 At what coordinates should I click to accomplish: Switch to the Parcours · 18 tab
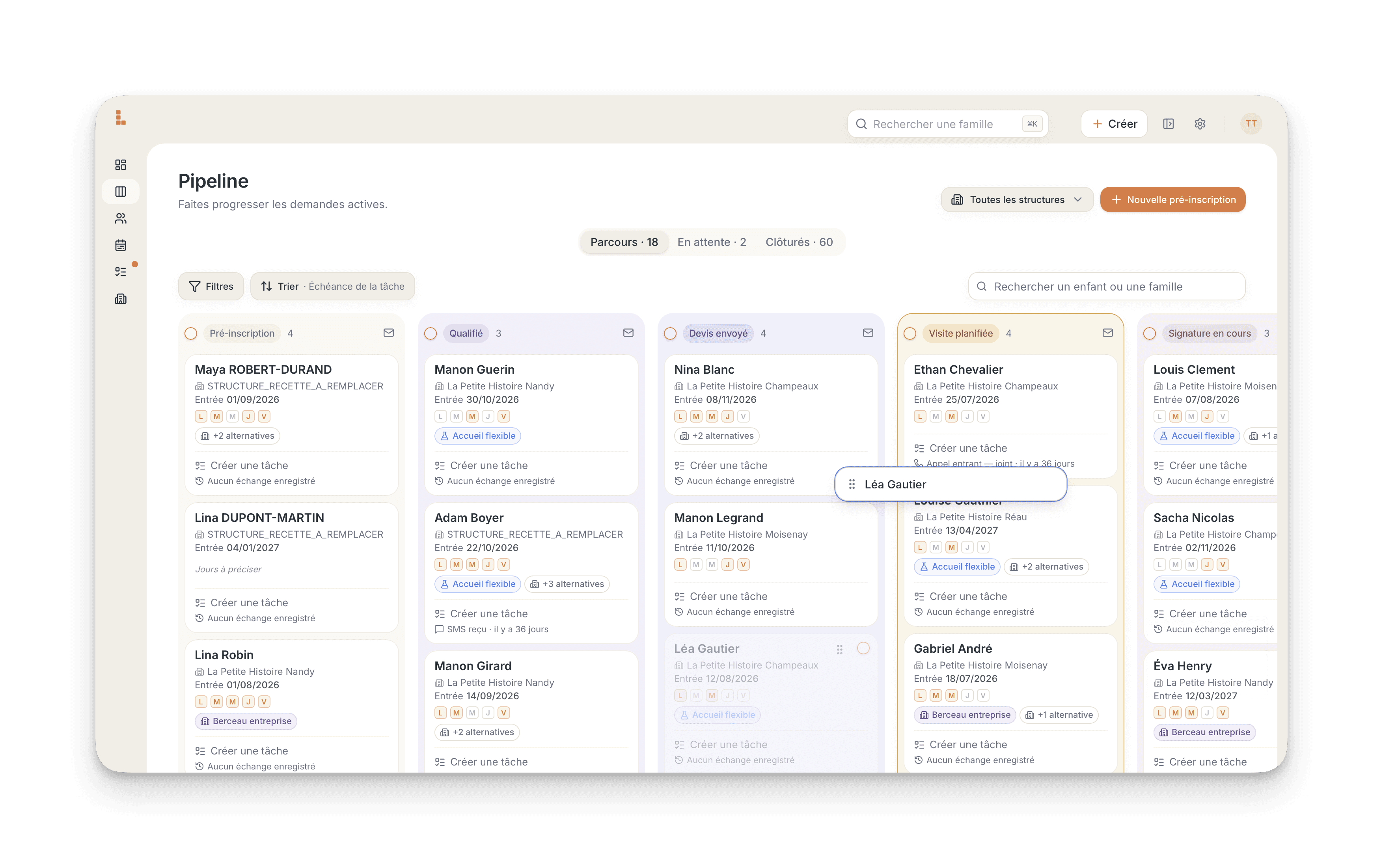[624, 242]
